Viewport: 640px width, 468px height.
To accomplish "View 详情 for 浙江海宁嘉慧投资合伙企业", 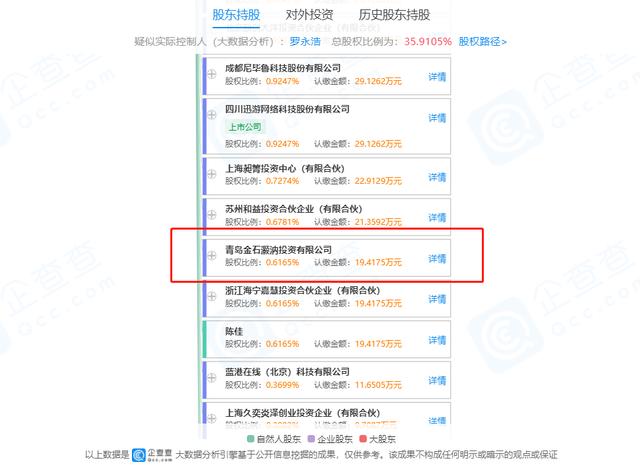I will click(437, 299).
